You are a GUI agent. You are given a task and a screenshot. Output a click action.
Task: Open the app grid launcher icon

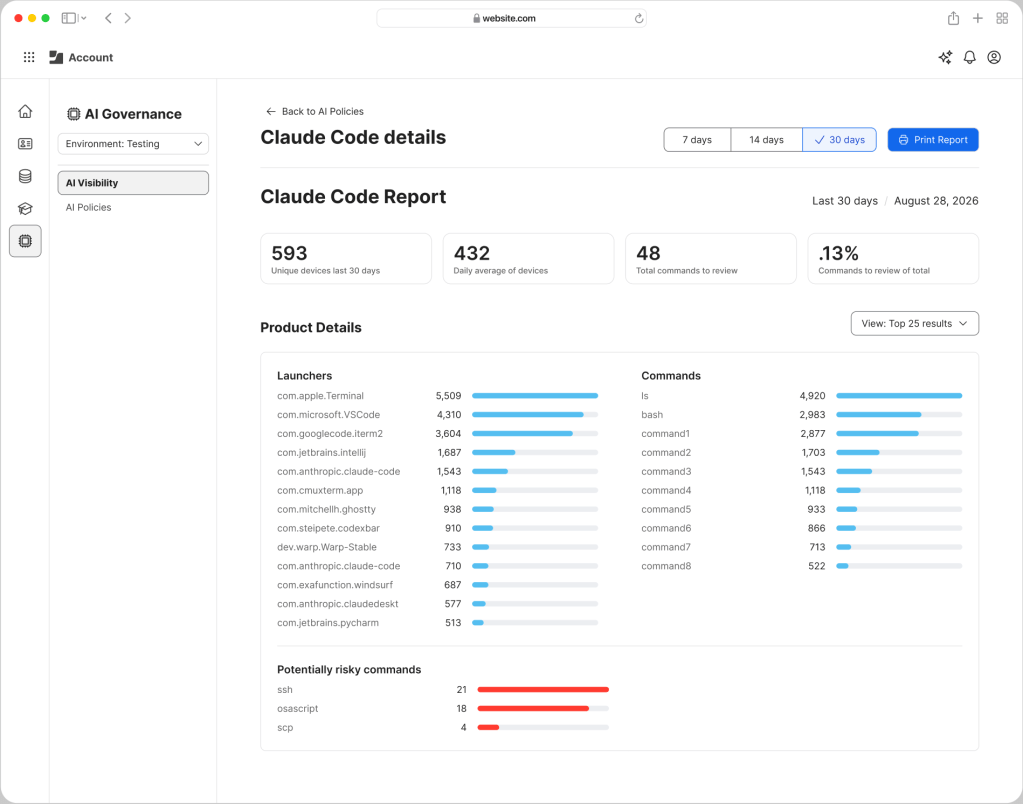(29, 57)
